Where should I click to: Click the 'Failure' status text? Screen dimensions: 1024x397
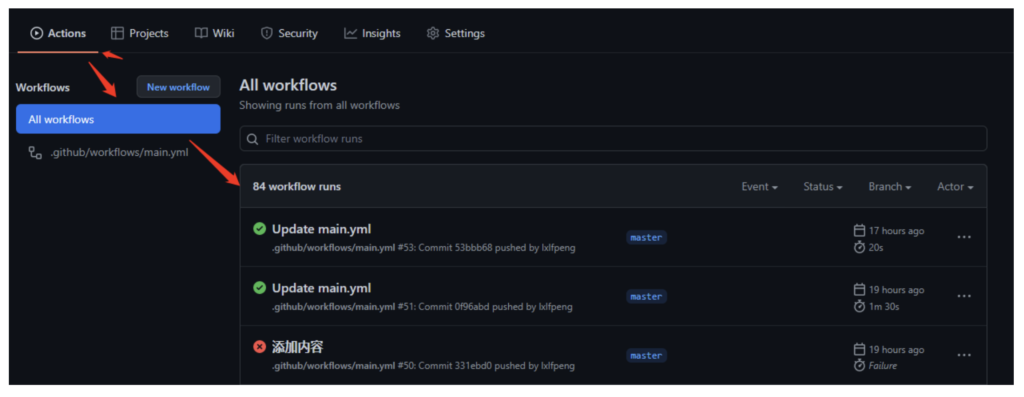(x=883, y=366)
